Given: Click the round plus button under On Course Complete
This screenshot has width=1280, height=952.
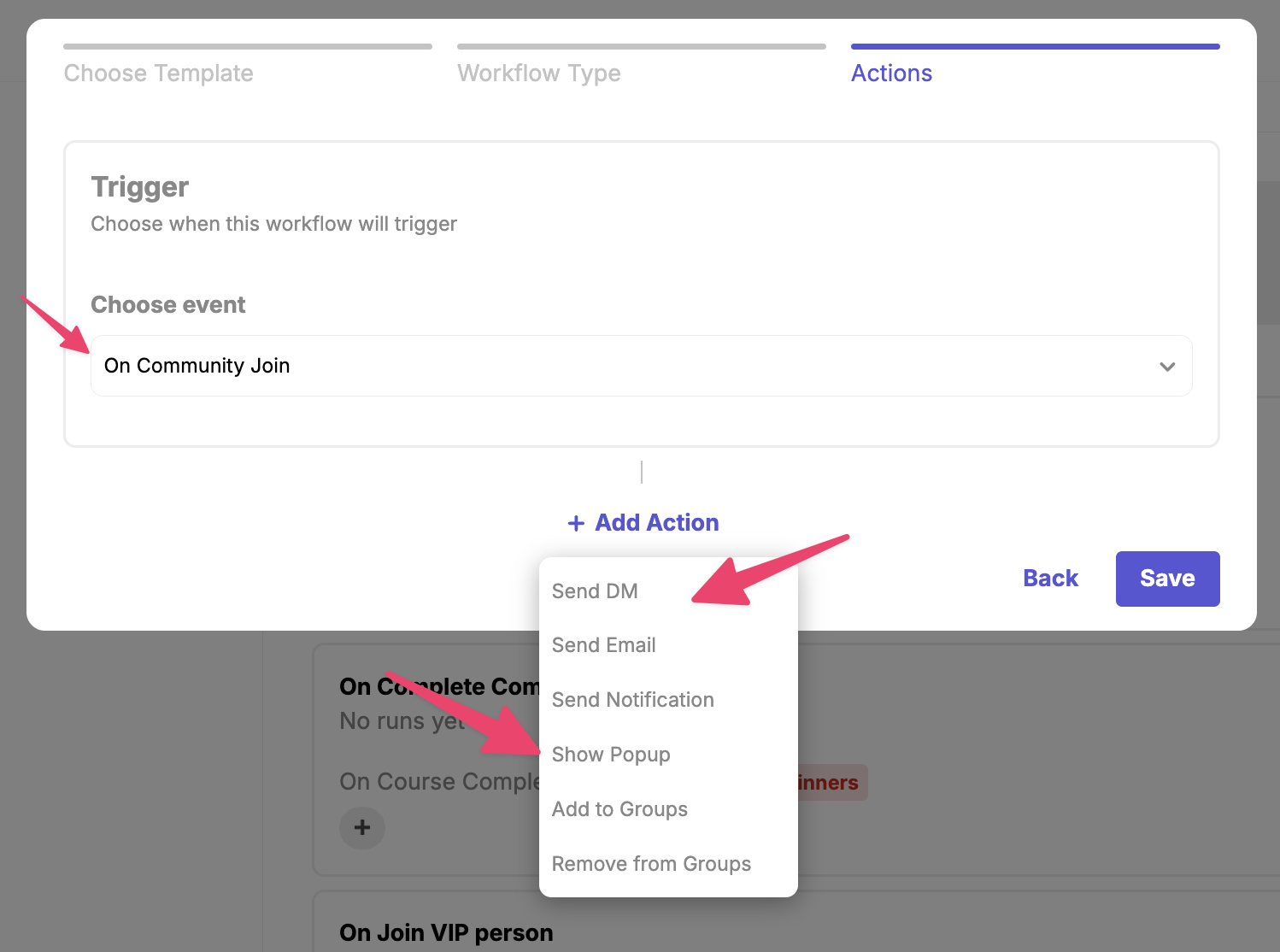Looking at the screenshot, I should click(362, 827).
